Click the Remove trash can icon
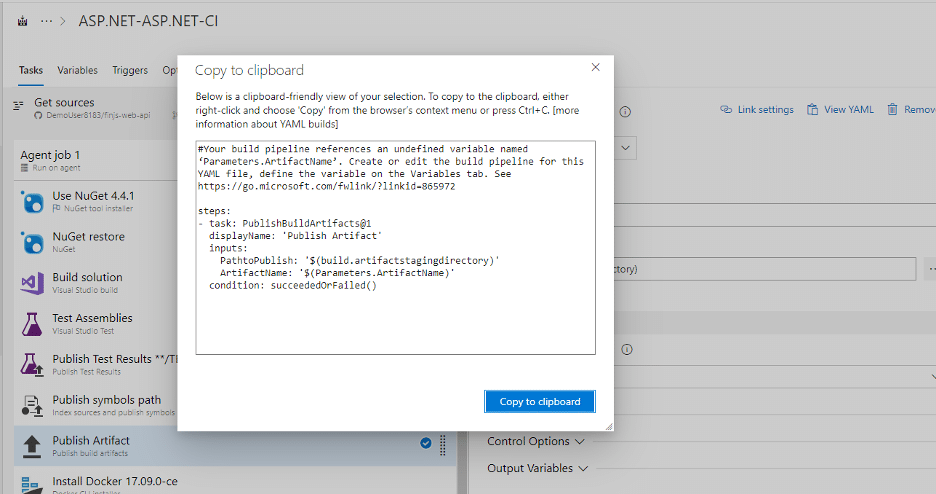 tap(892, 109)
